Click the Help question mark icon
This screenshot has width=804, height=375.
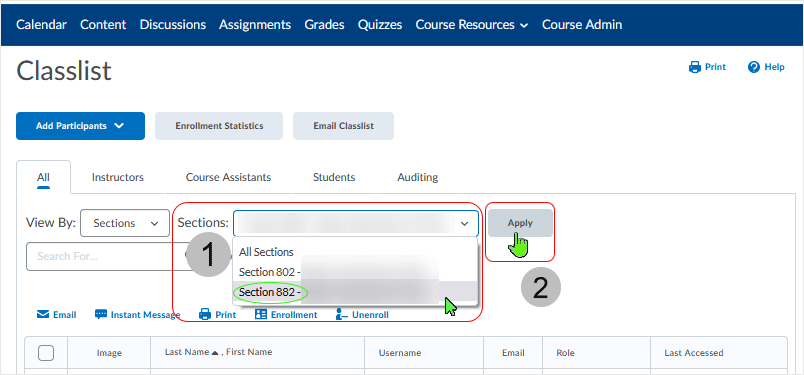pos(754,67)
